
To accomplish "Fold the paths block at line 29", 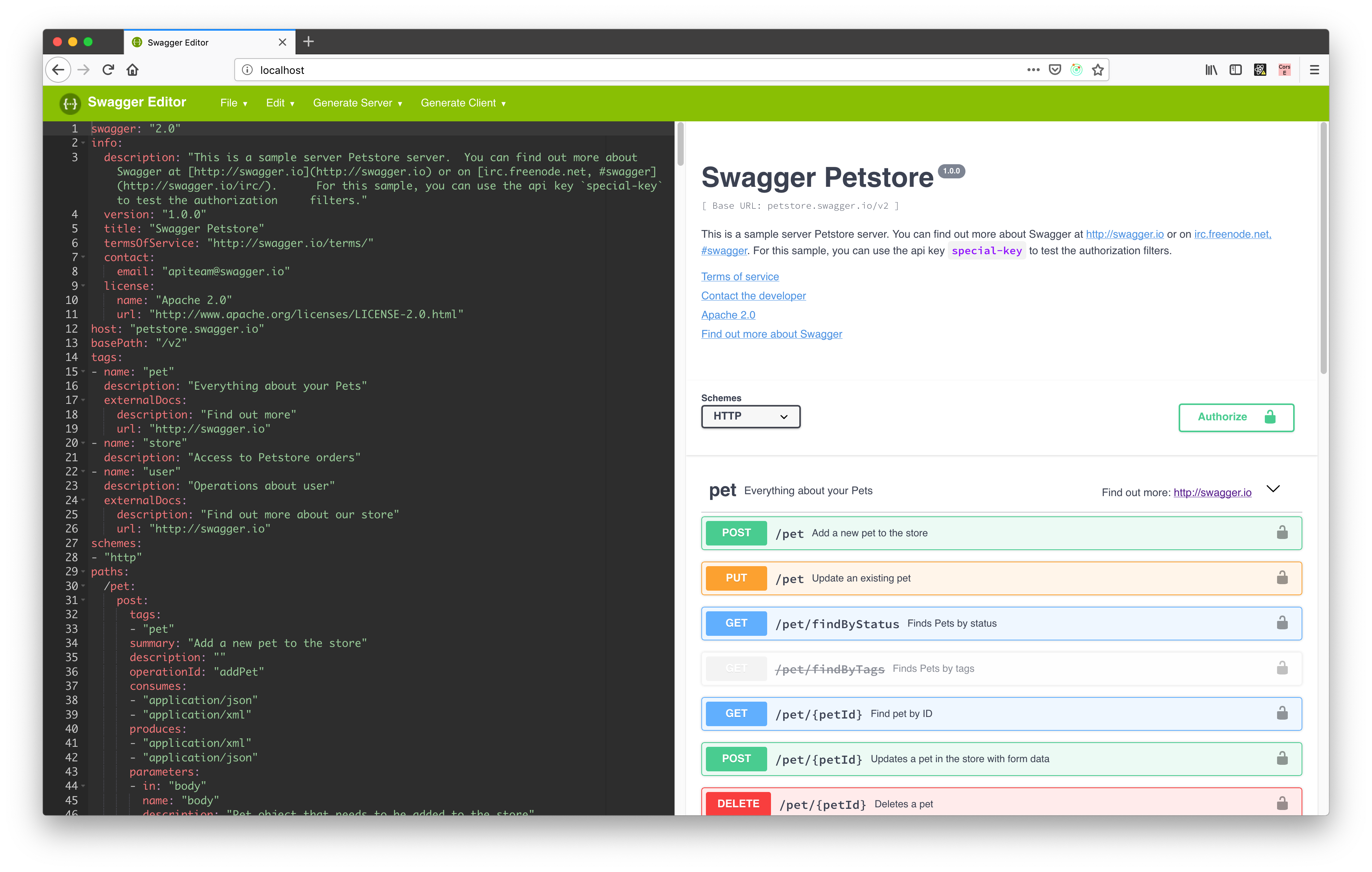I will [x=83, y=571].
